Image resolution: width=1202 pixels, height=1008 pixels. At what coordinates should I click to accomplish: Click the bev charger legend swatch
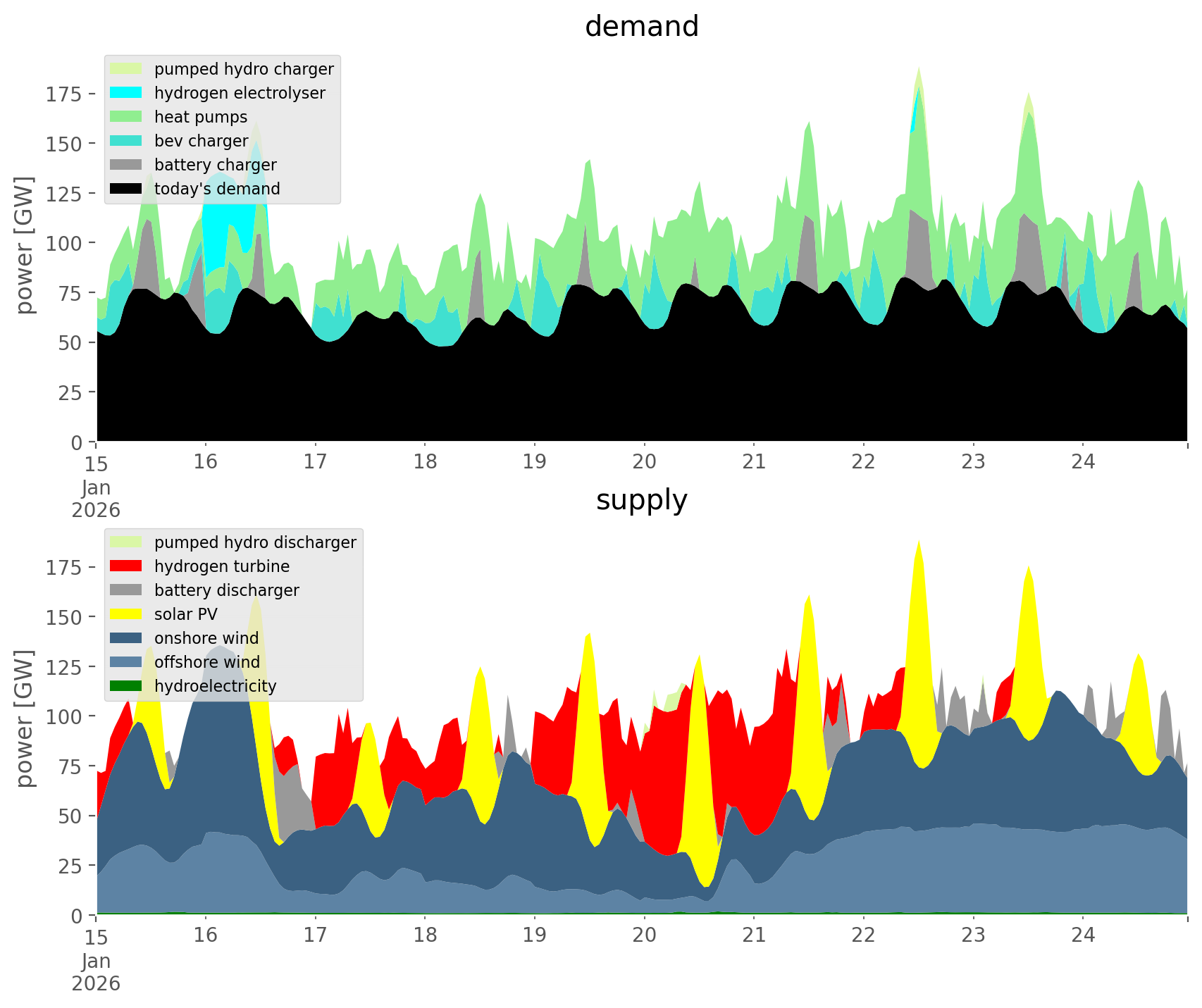(x=127, y=141)
